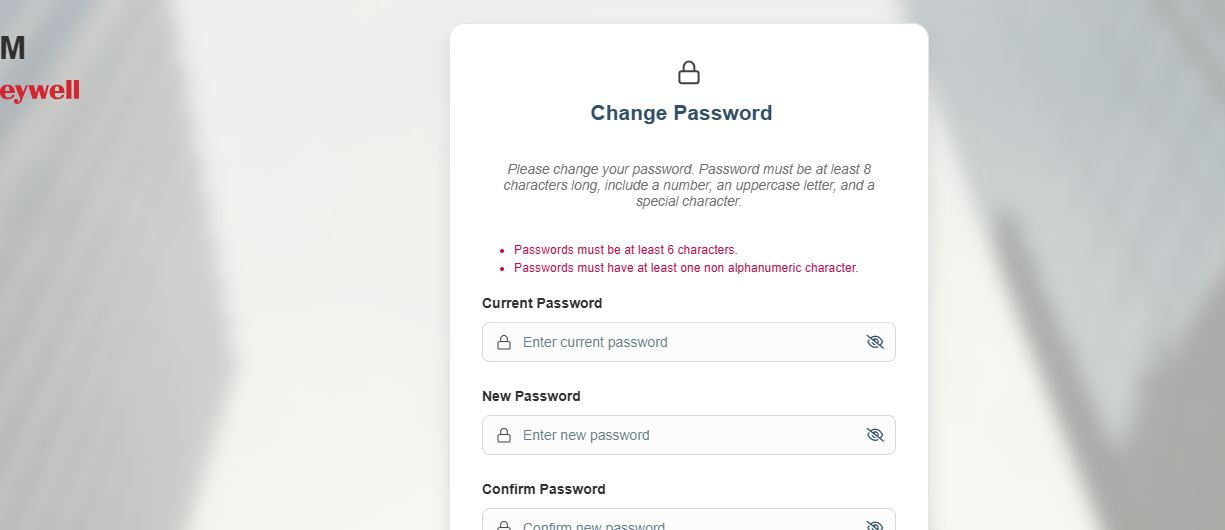Viewport: 1225px width, 530px height.
Task: Click the large "M" title text at top-left
Action: 13,48
